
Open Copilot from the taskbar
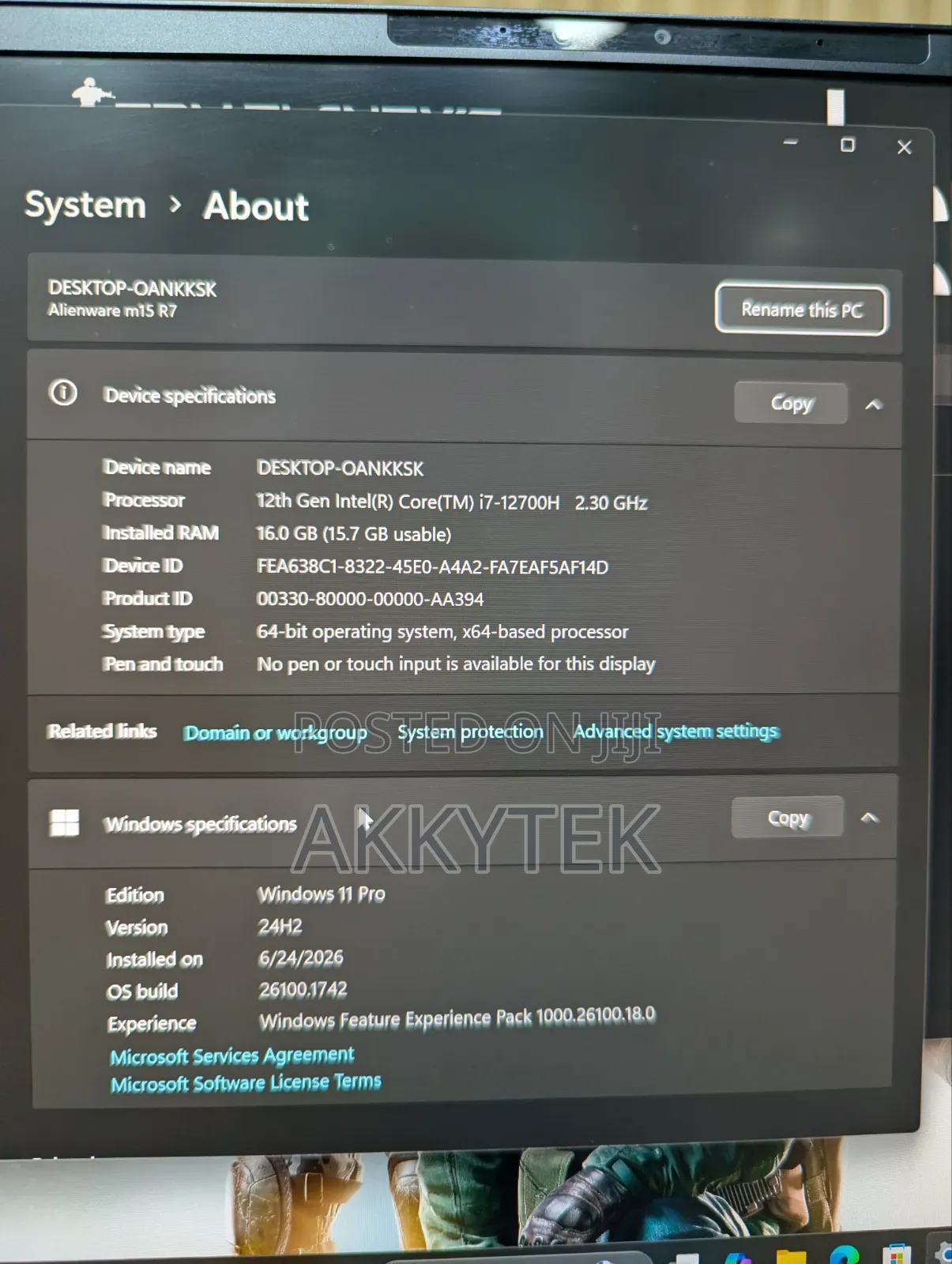(738, 1258)
